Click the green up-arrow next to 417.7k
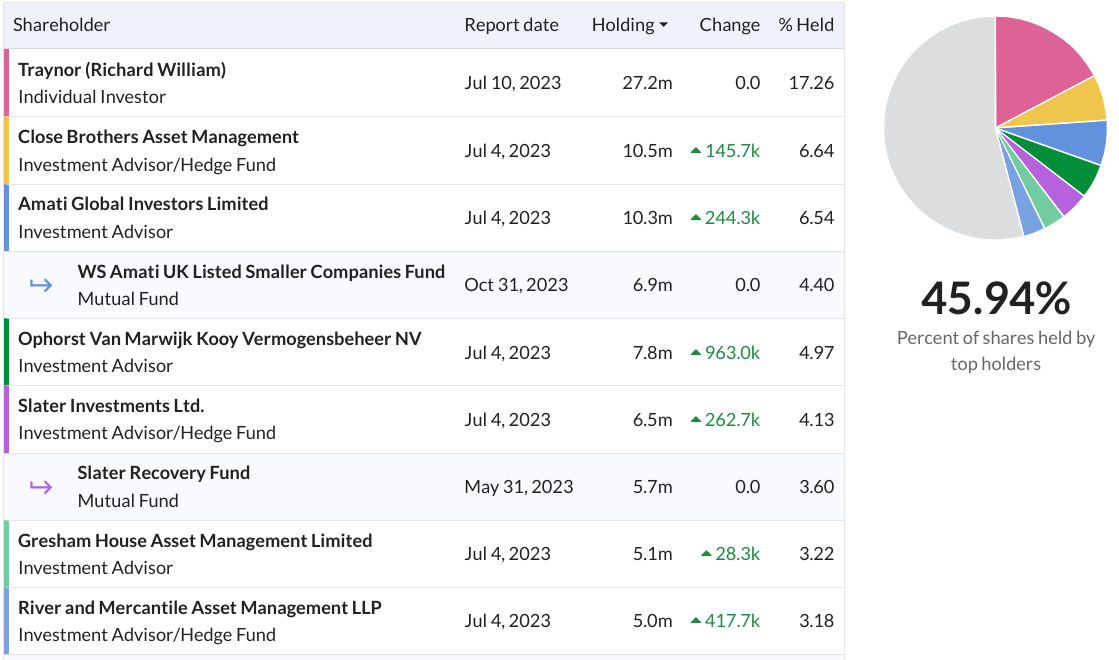 click(696, 621)
